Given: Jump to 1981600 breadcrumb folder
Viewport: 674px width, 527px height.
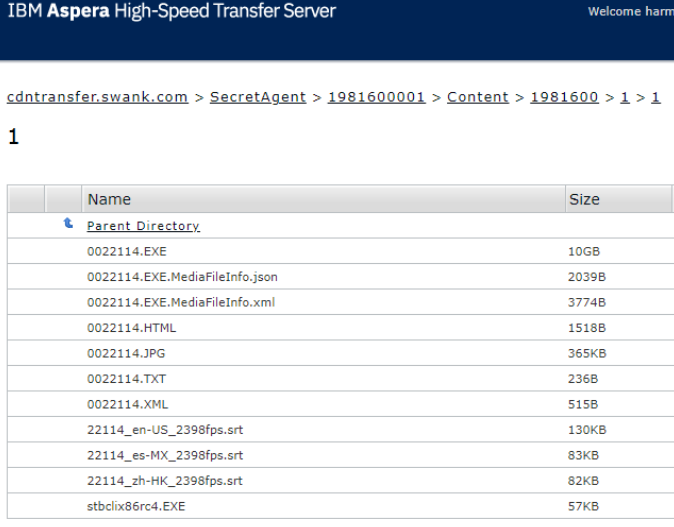Looking at the screenshot, I should [x=564, y=97].
